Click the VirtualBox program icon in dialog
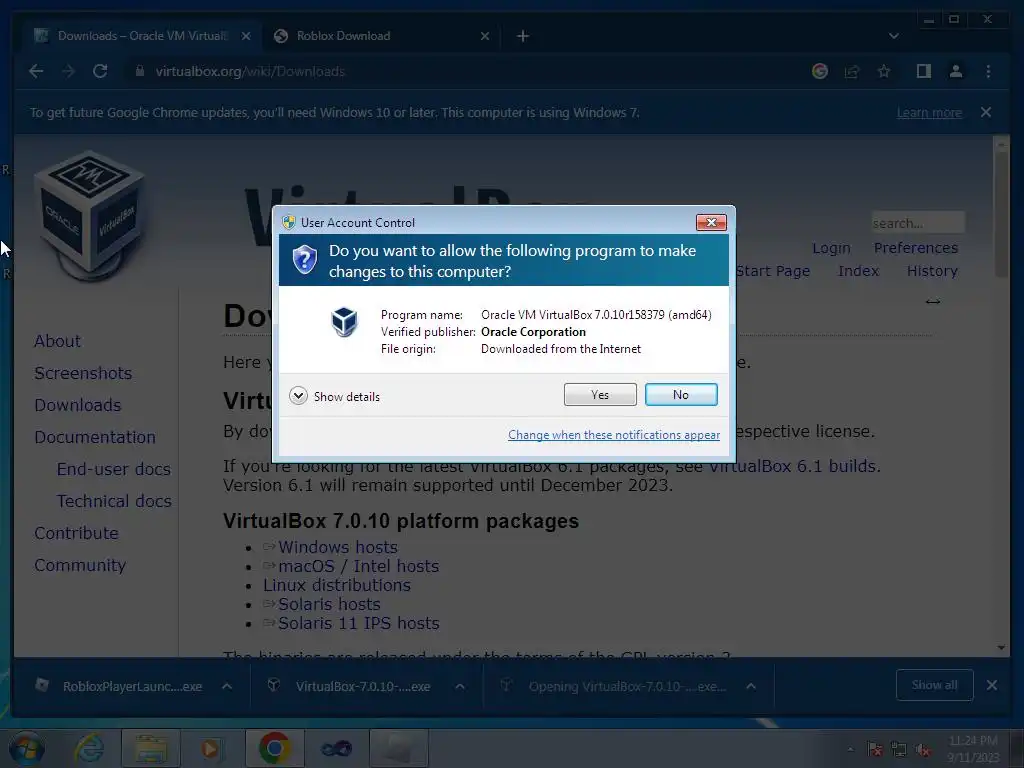This screenshot has width=1024, height=768. [344, 322]
